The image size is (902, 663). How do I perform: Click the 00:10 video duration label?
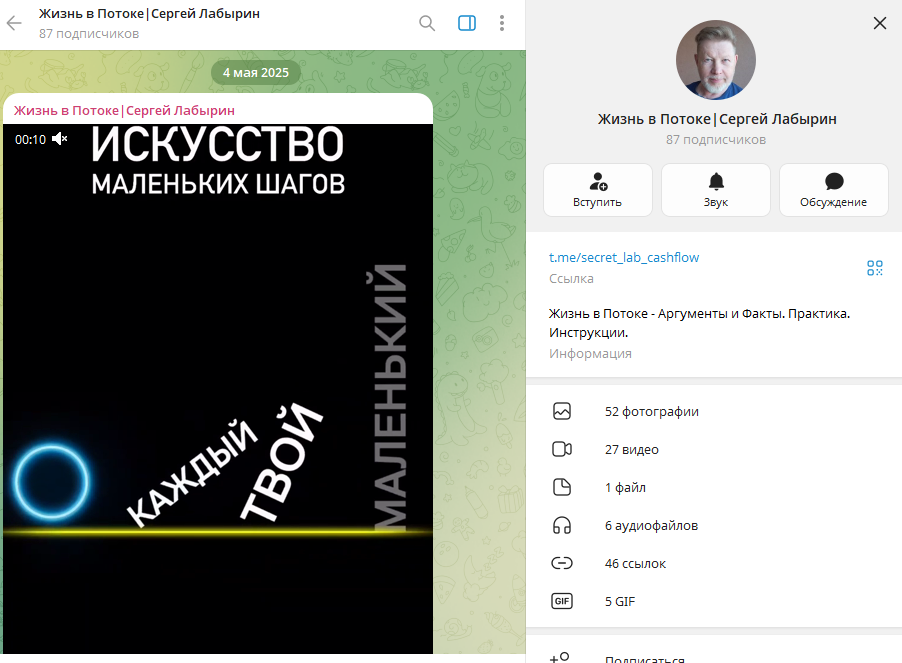(x=30, y=140)
